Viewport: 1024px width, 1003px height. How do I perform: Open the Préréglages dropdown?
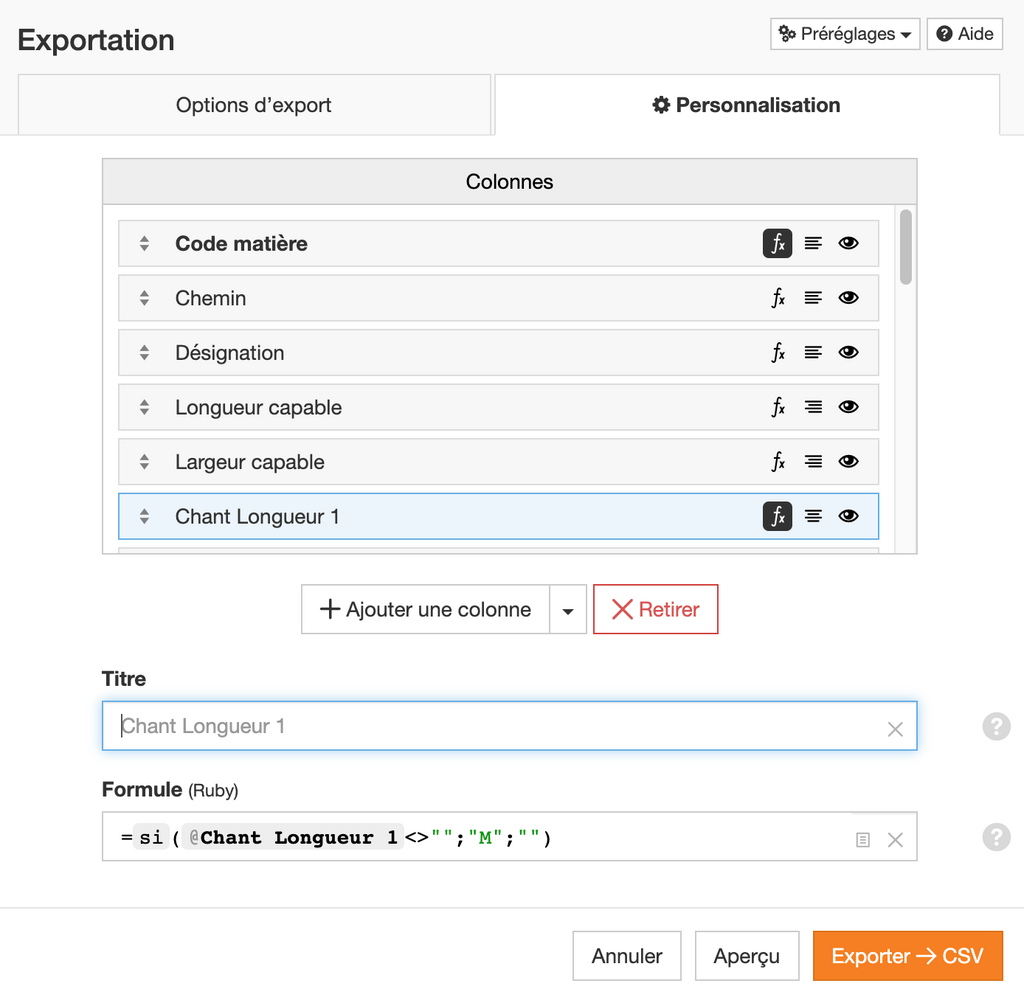click(x=845, y=34)
